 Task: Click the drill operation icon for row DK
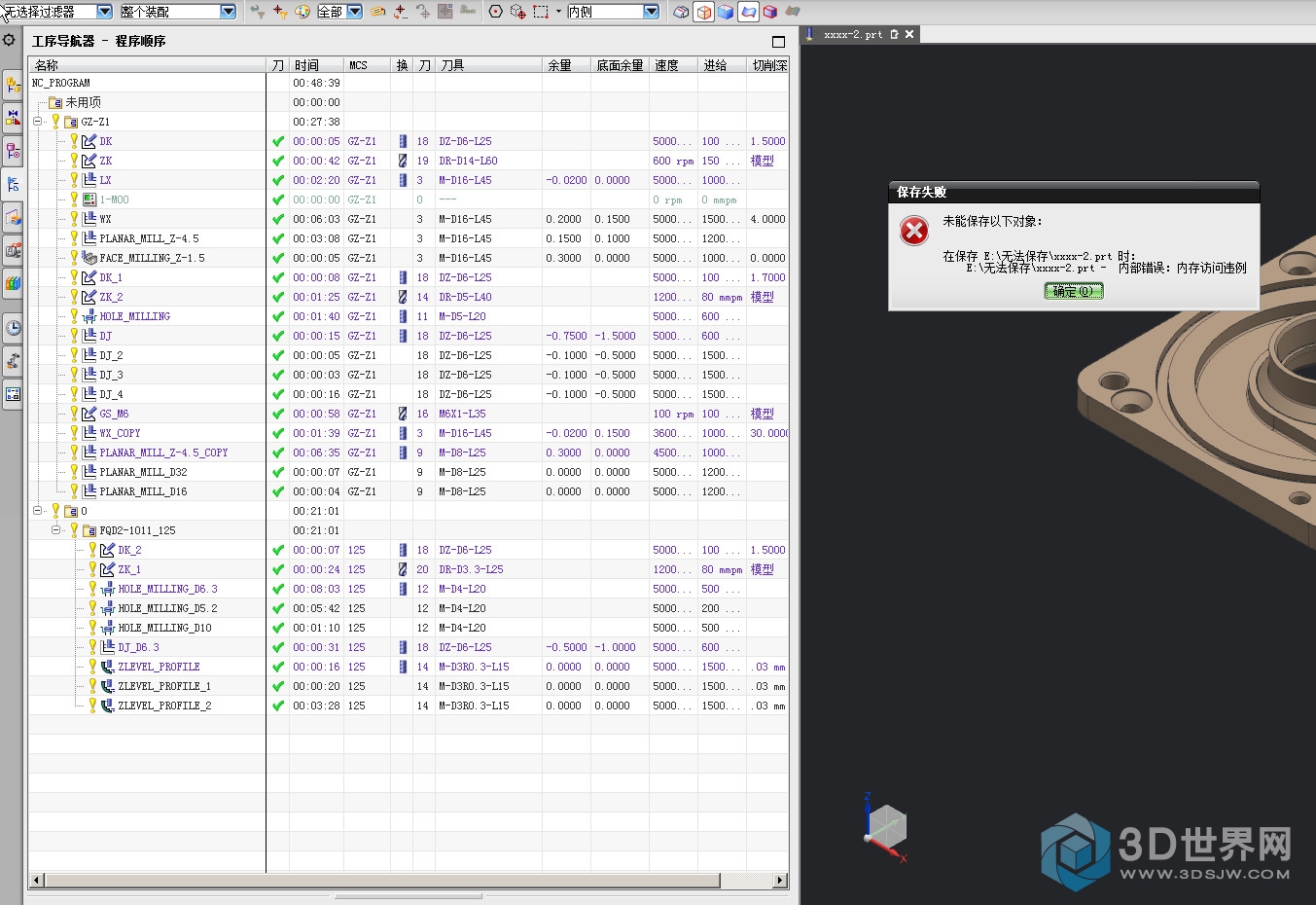[89, 141]
